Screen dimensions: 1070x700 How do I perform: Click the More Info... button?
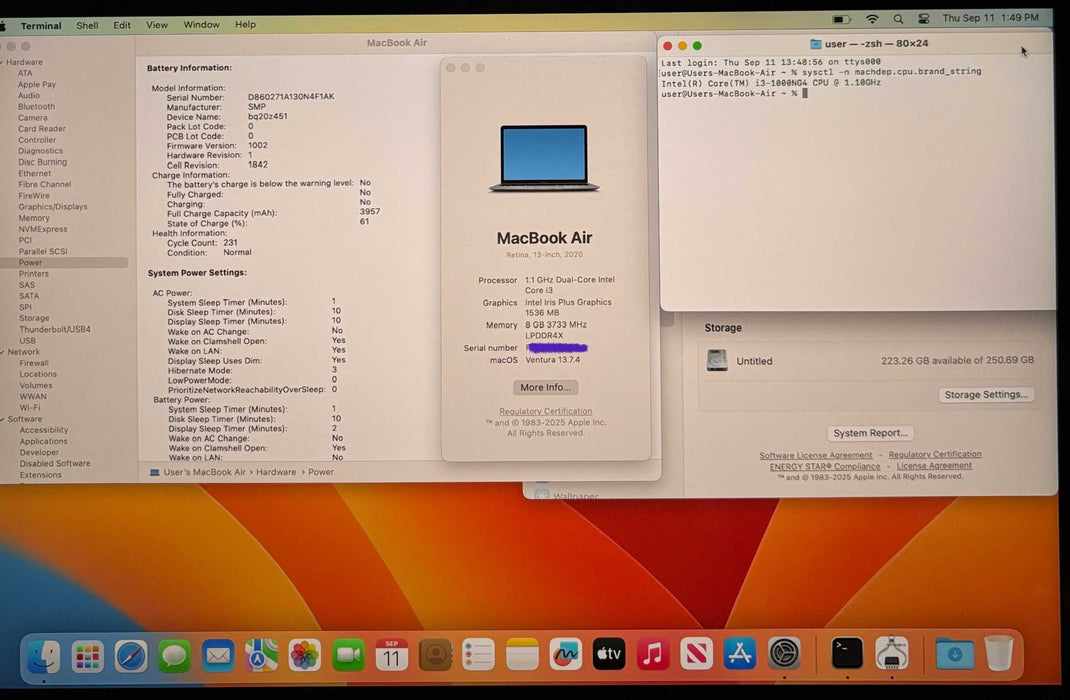[545, 387]
